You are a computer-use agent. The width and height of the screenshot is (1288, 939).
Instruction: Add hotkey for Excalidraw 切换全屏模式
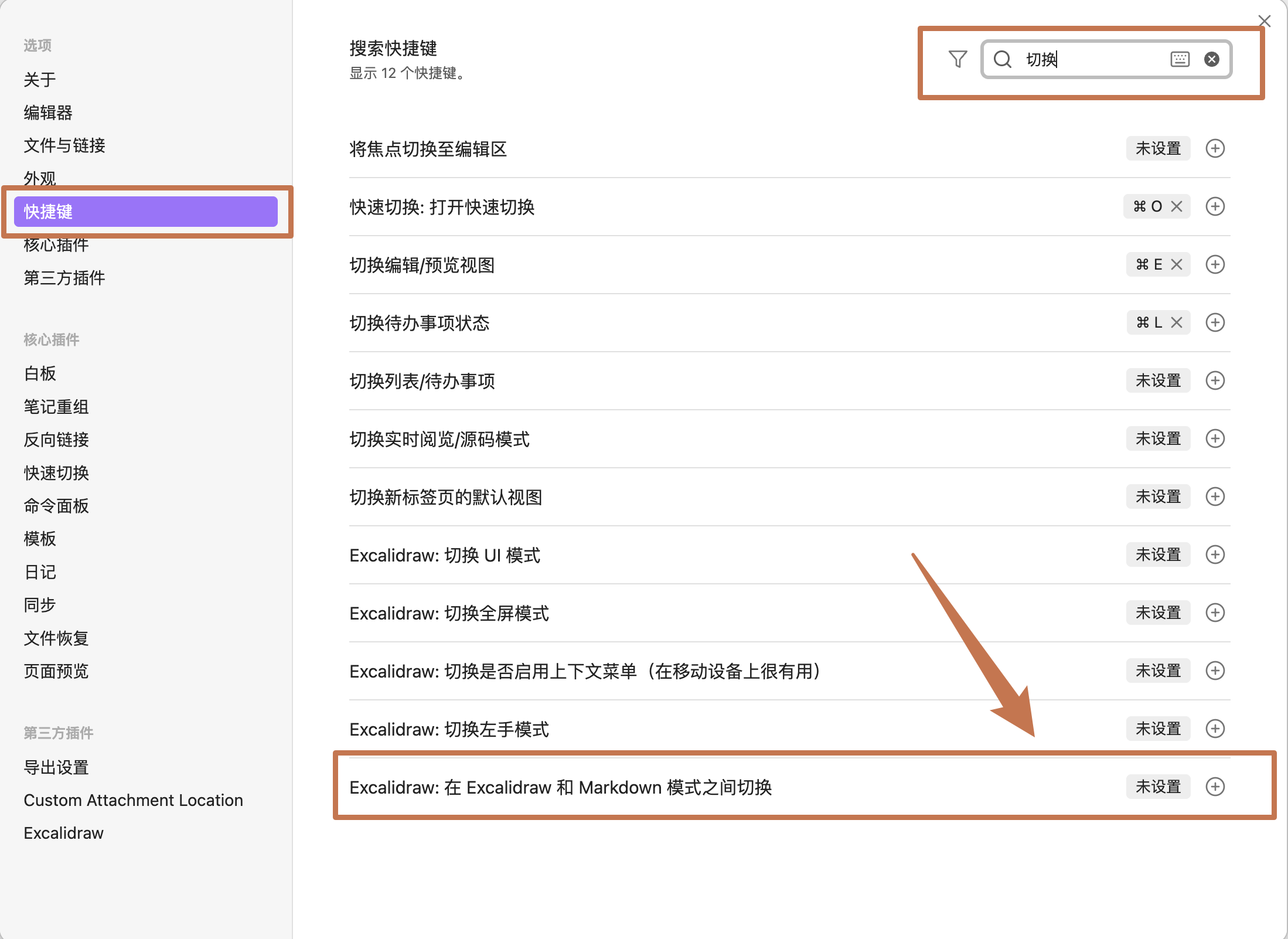coord(1215,613)
